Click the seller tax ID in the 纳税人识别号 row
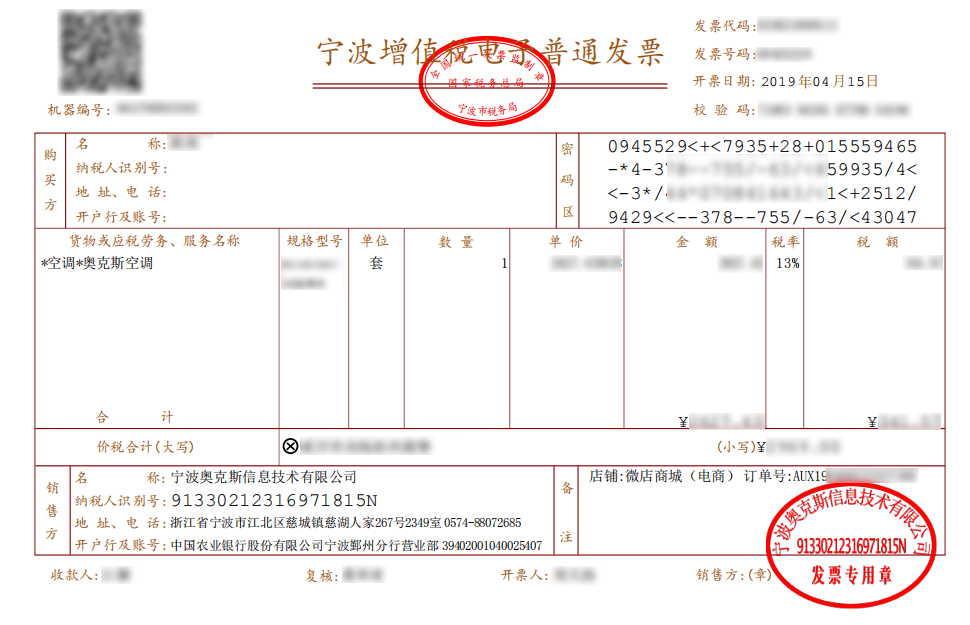The width and height of the screenshot is (970, 625). (x=275, y=500)
